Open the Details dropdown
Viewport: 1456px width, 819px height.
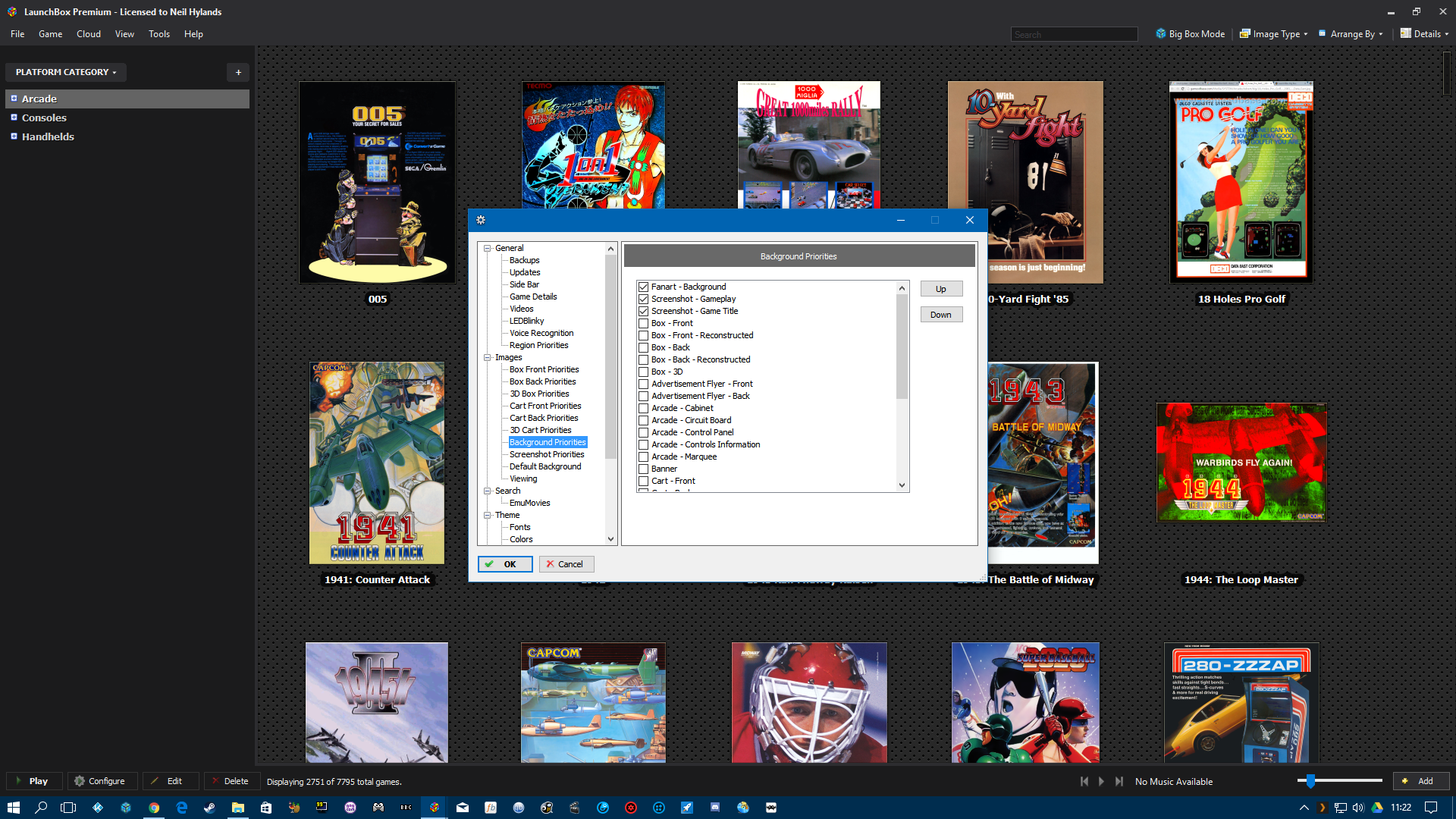click(1424, 34)
